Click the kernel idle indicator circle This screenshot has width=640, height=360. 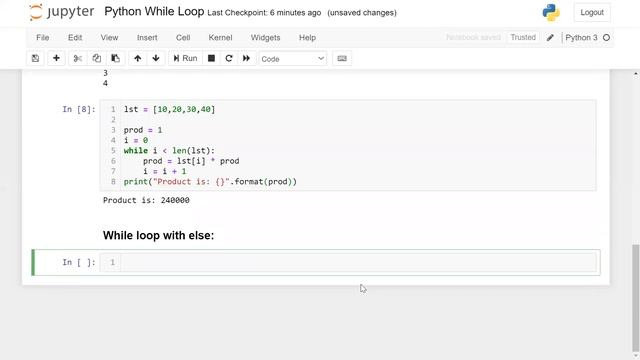pyautogui.click(x=607, y=38)
